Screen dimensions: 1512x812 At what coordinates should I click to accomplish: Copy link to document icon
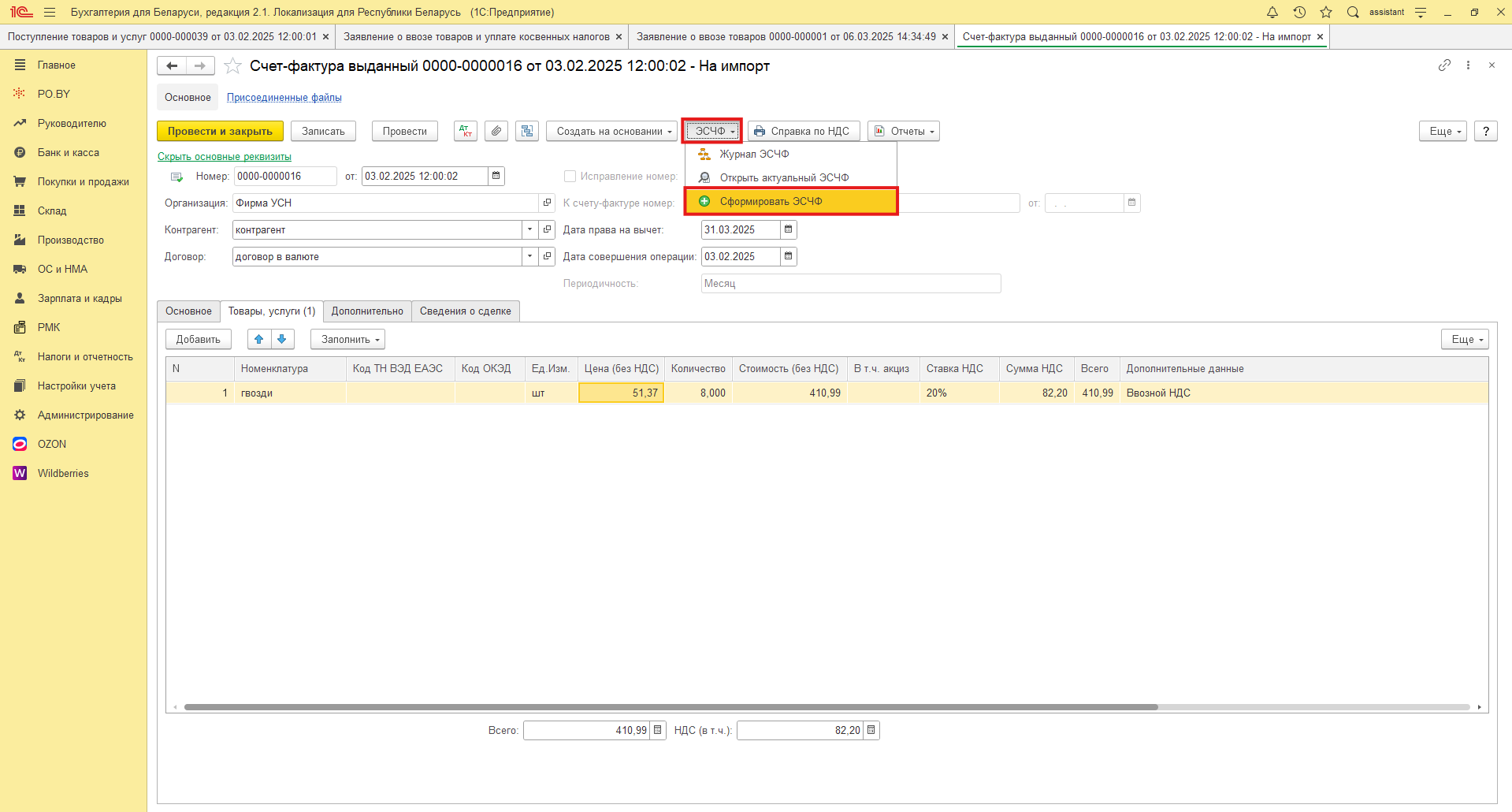point(1443,65)
